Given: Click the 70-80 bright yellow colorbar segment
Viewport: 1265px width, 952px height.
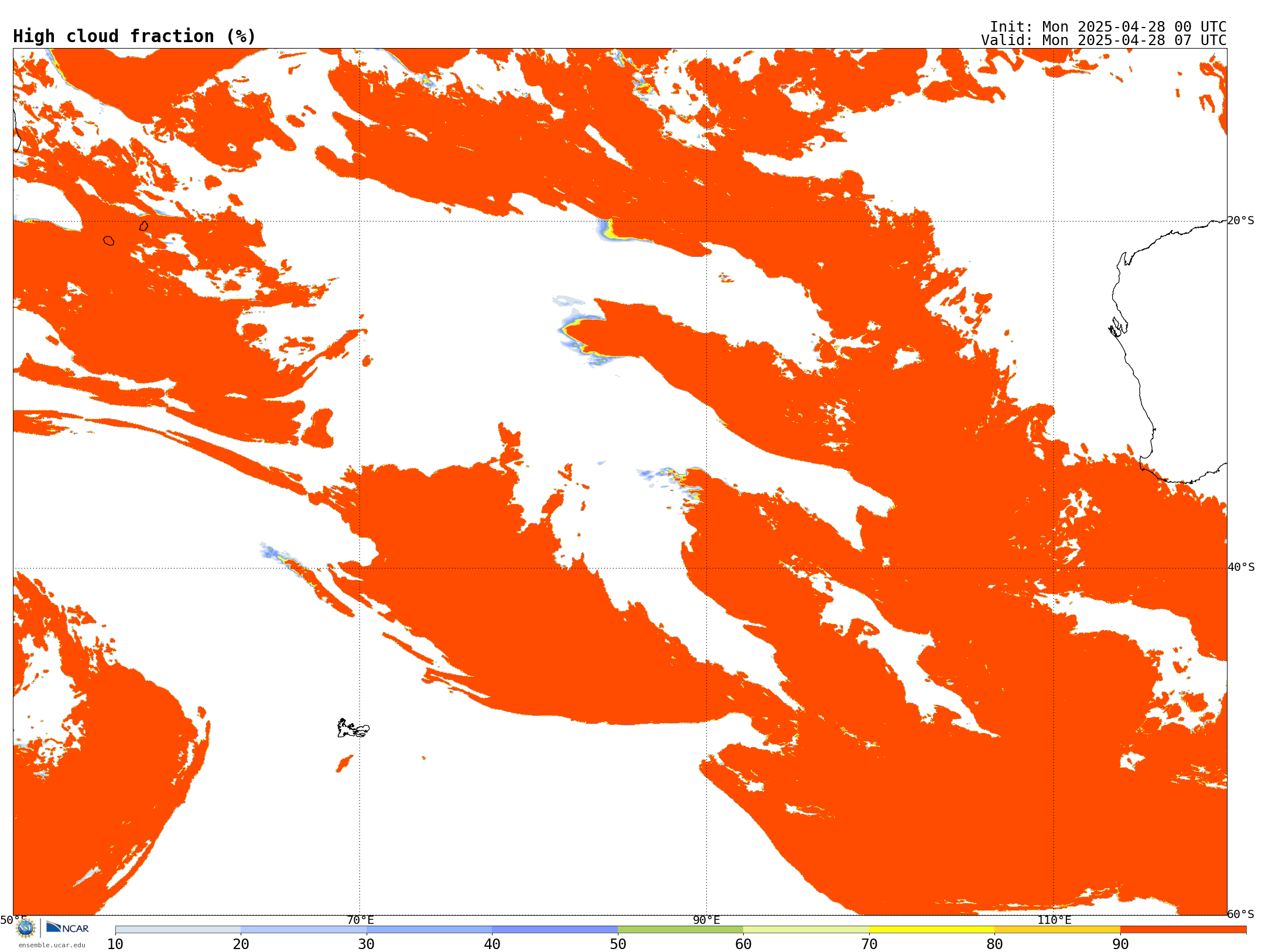Looking at the screenshot, I should (x=932, y=930).
